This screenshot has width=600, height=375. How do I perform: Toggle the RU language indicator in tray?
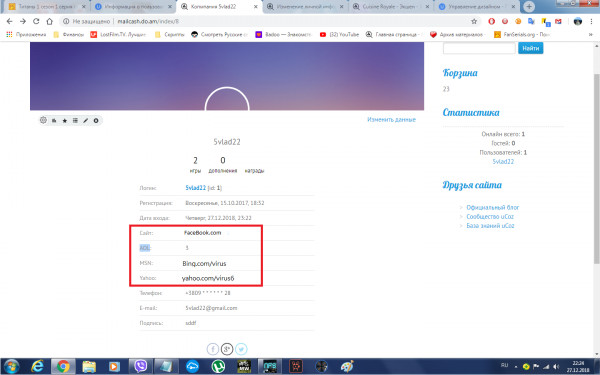click(x=504, y=366)
